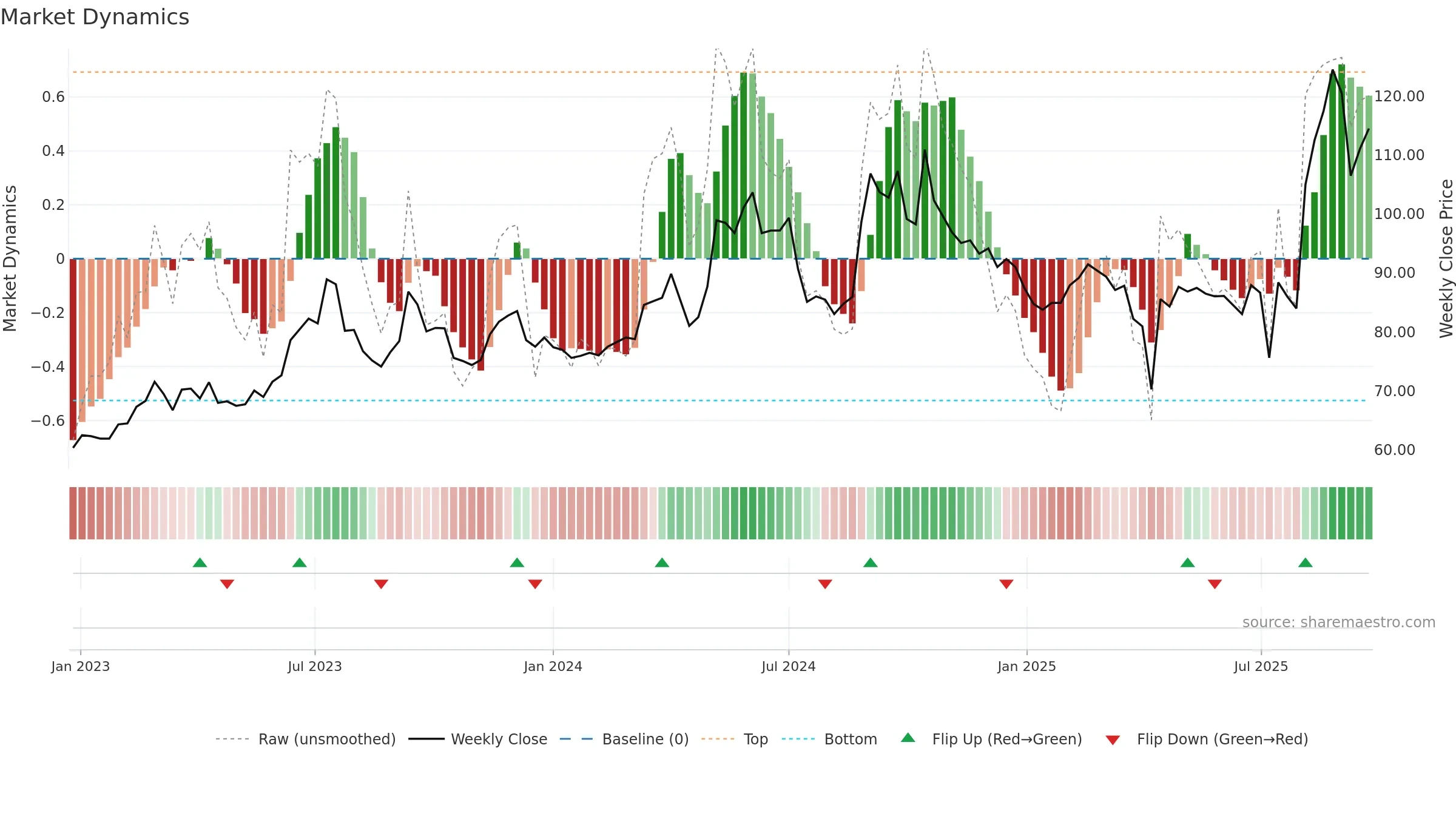This screenshot has width=1456, height=819.
Task: Click the Jul 2023 x-axis label
Action: tap(315, 666)
